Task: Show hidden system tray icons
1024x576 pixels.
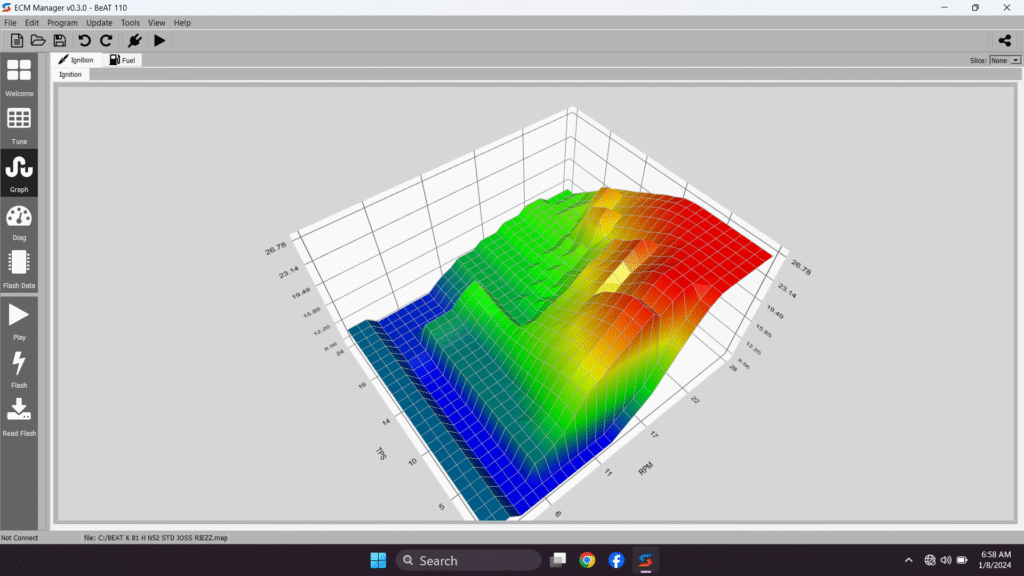Action: pyautogui.click(x=908, y=560)
